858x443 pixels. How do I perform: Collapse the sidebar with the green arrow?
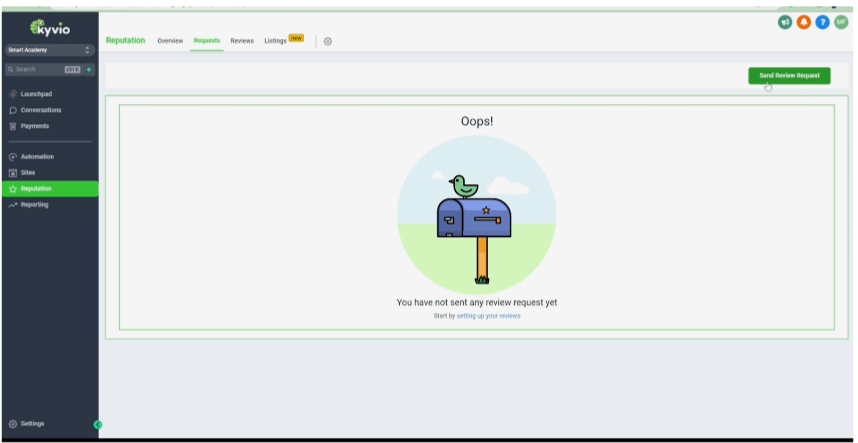98,424
